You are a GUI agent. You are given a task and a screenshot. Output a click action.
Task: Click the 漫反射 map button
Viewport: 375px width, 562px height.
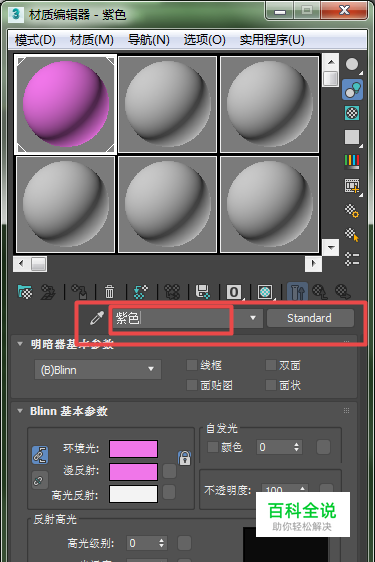pos(170,471)
